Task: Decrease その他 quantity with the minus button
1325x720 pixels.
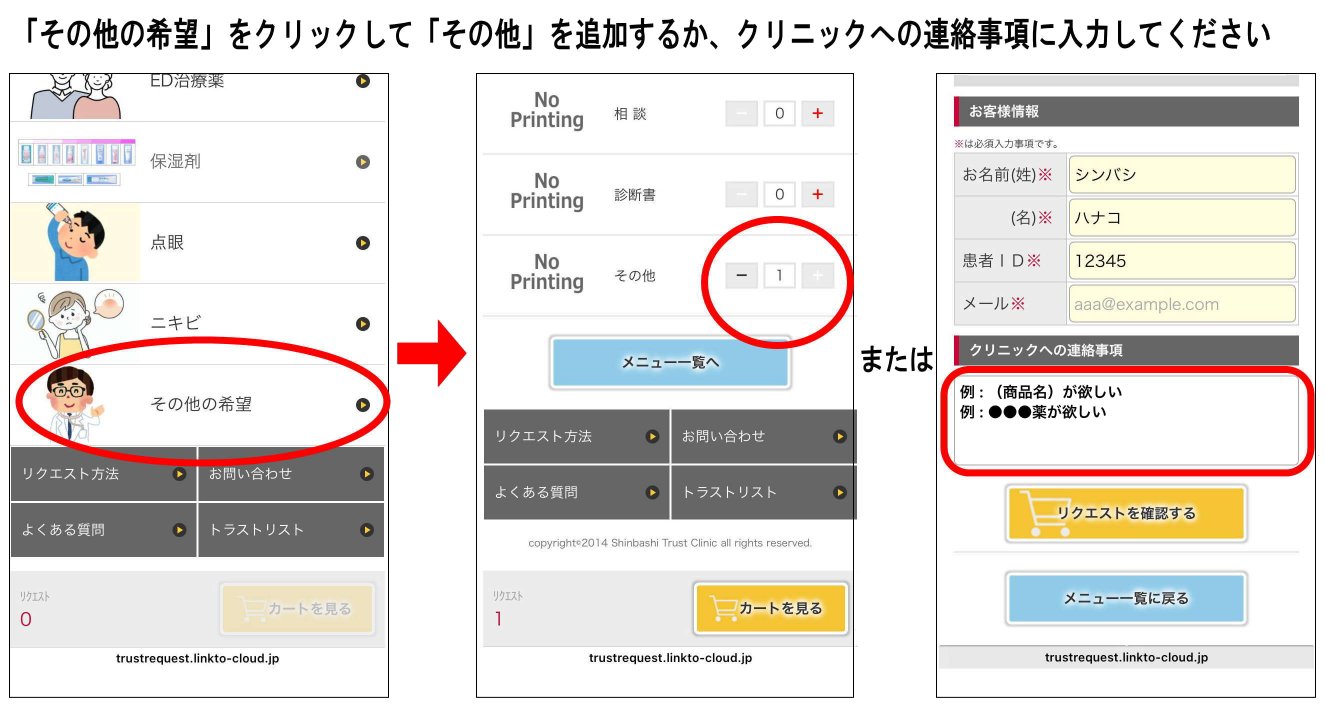Action: point(741,276)
